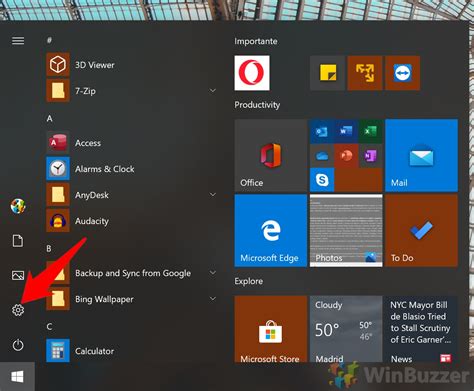Click the 'Importante' tile group title

pos(256,41)
